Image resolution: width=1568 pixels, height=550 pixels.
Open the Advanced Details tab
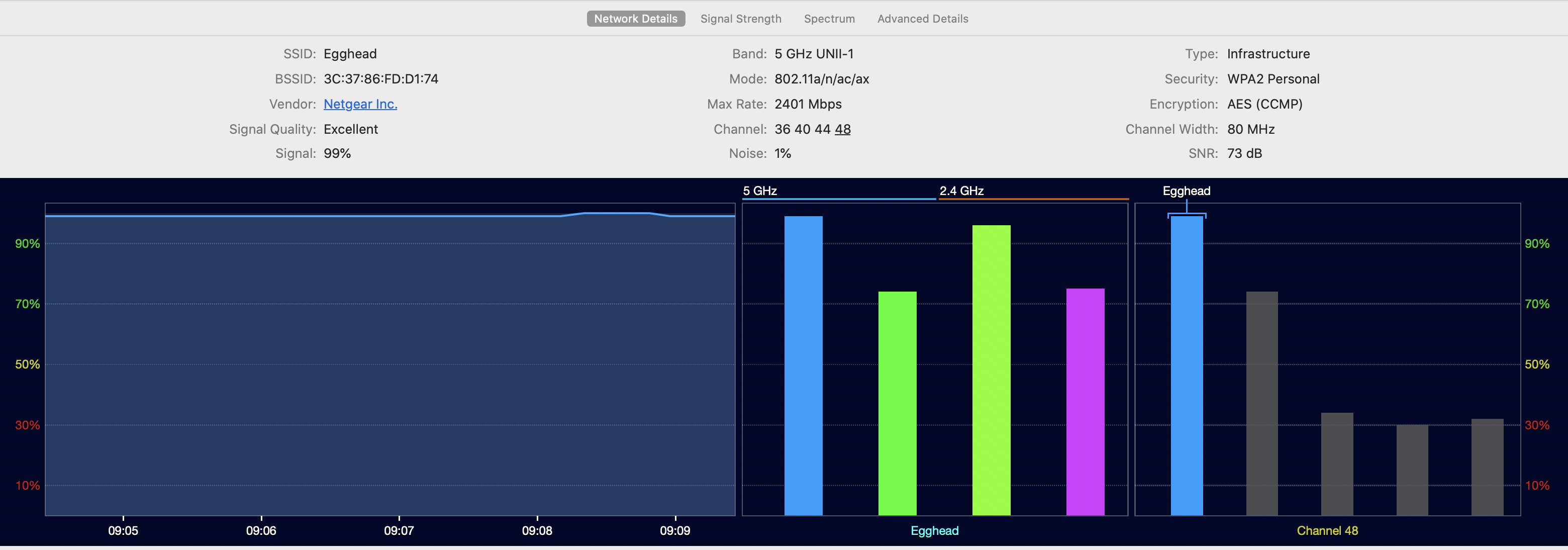pyautogui.click(x=922, y=19)
